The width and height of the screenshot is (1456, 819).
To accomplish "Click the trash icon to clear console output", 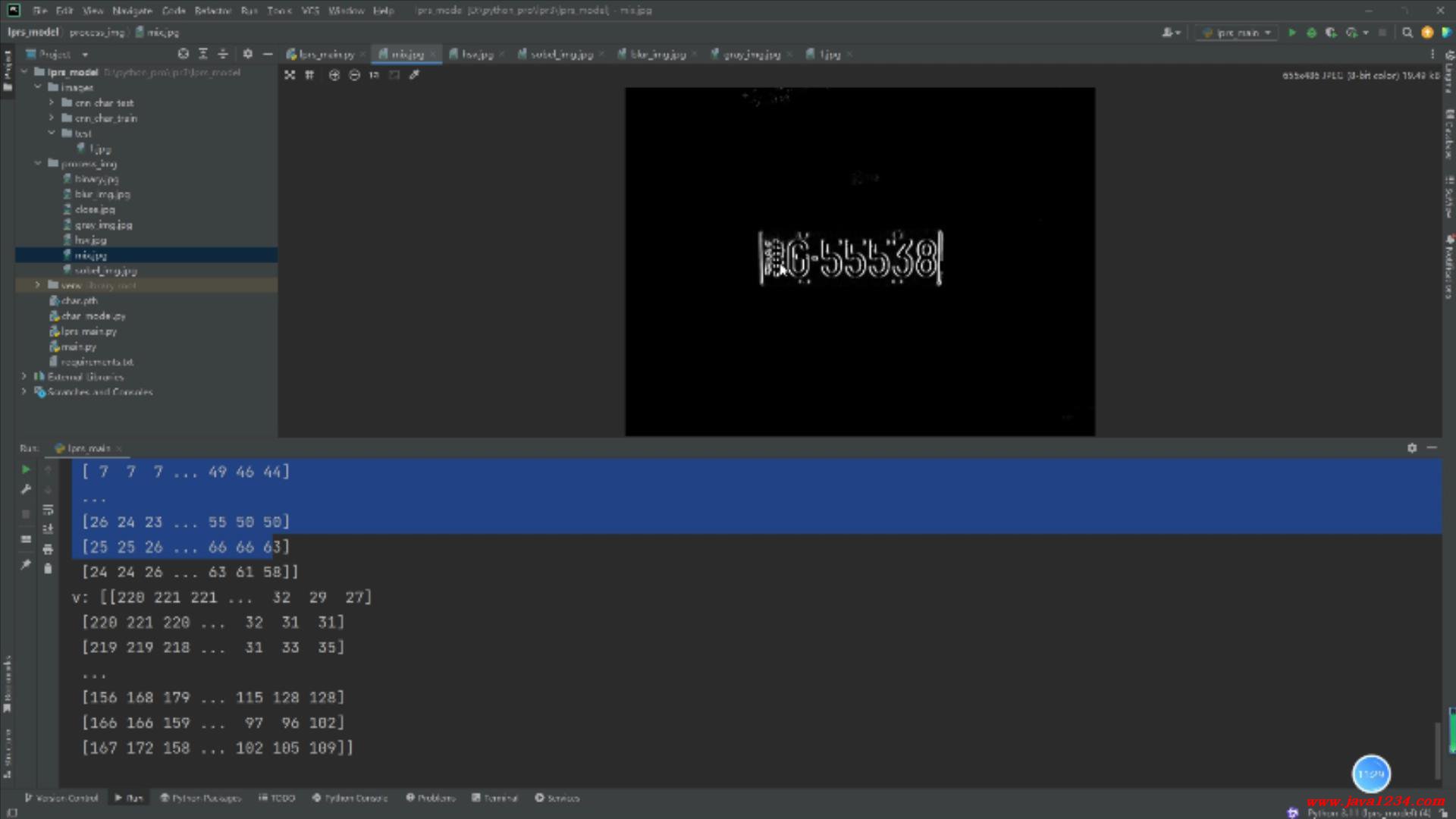I will coord(48,569).
